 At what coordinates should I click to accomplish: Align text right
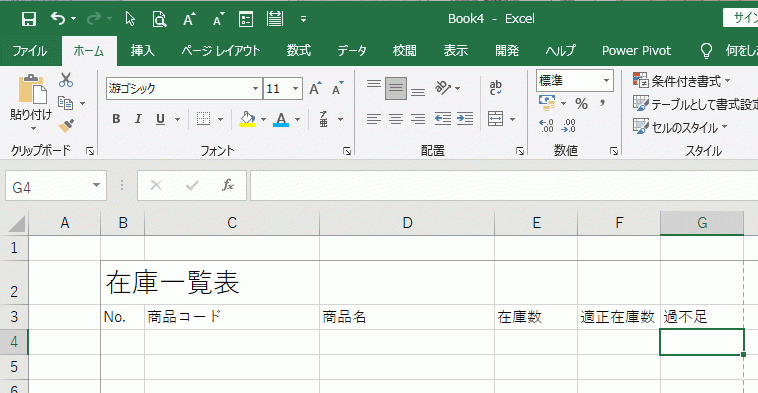coord(418,119)
